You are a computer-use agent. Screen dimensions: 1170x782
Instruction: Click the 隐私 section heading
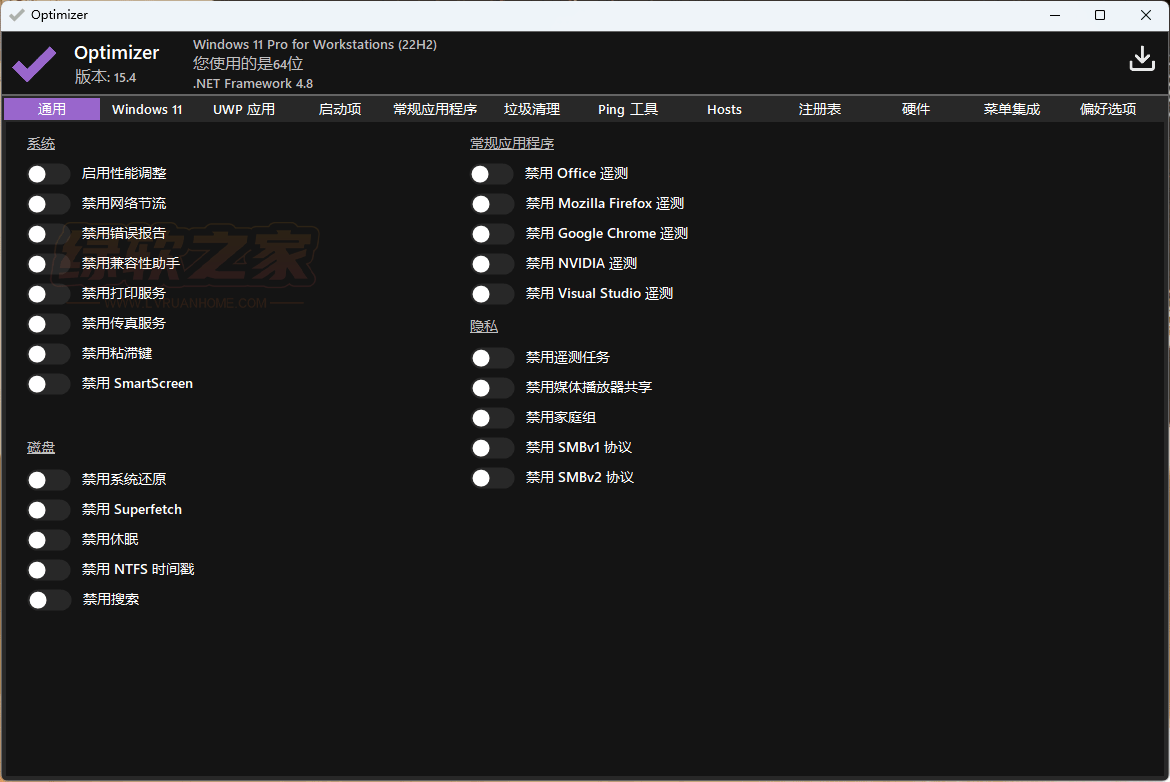(484, 326)
